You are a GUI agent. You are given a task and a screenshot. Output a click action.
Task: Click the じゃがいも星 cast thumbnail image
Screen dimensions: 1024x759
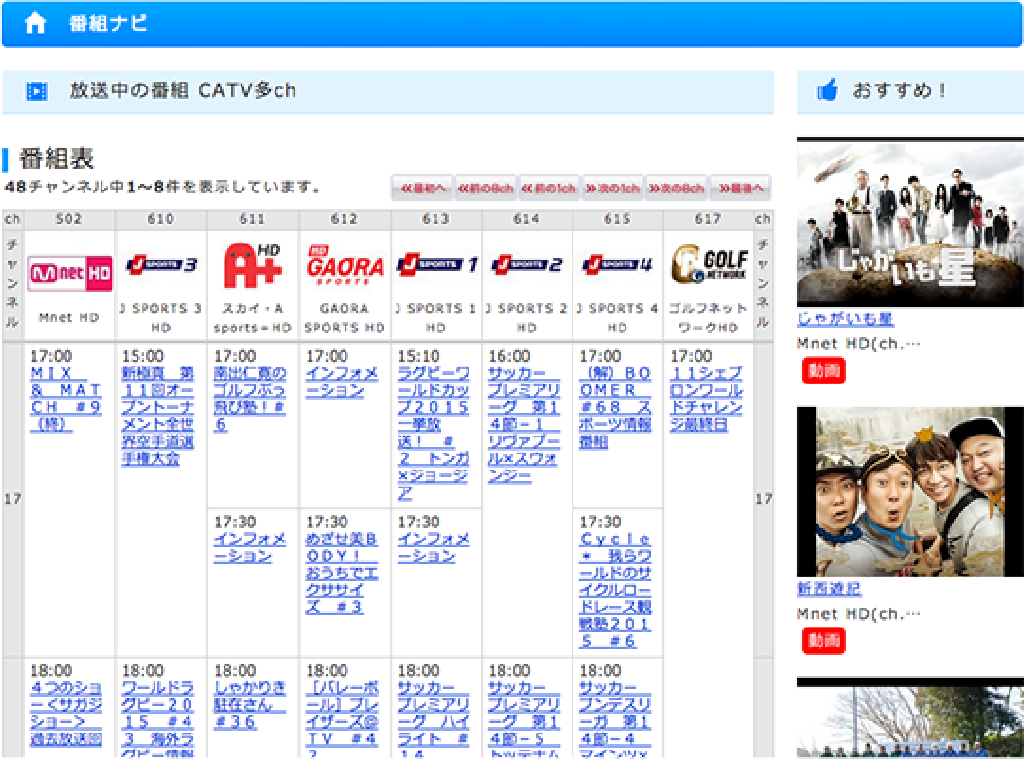tap(910, 221)
